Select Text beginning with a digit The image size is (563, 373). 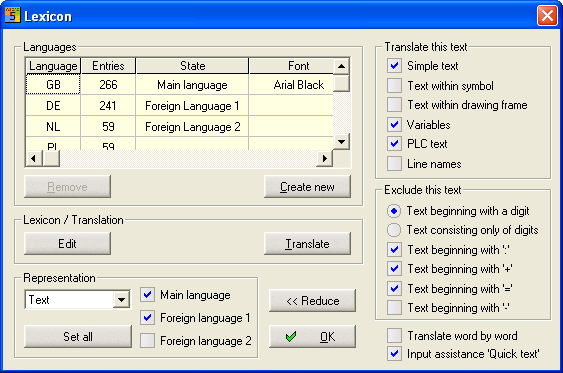[x=394, y=211]
